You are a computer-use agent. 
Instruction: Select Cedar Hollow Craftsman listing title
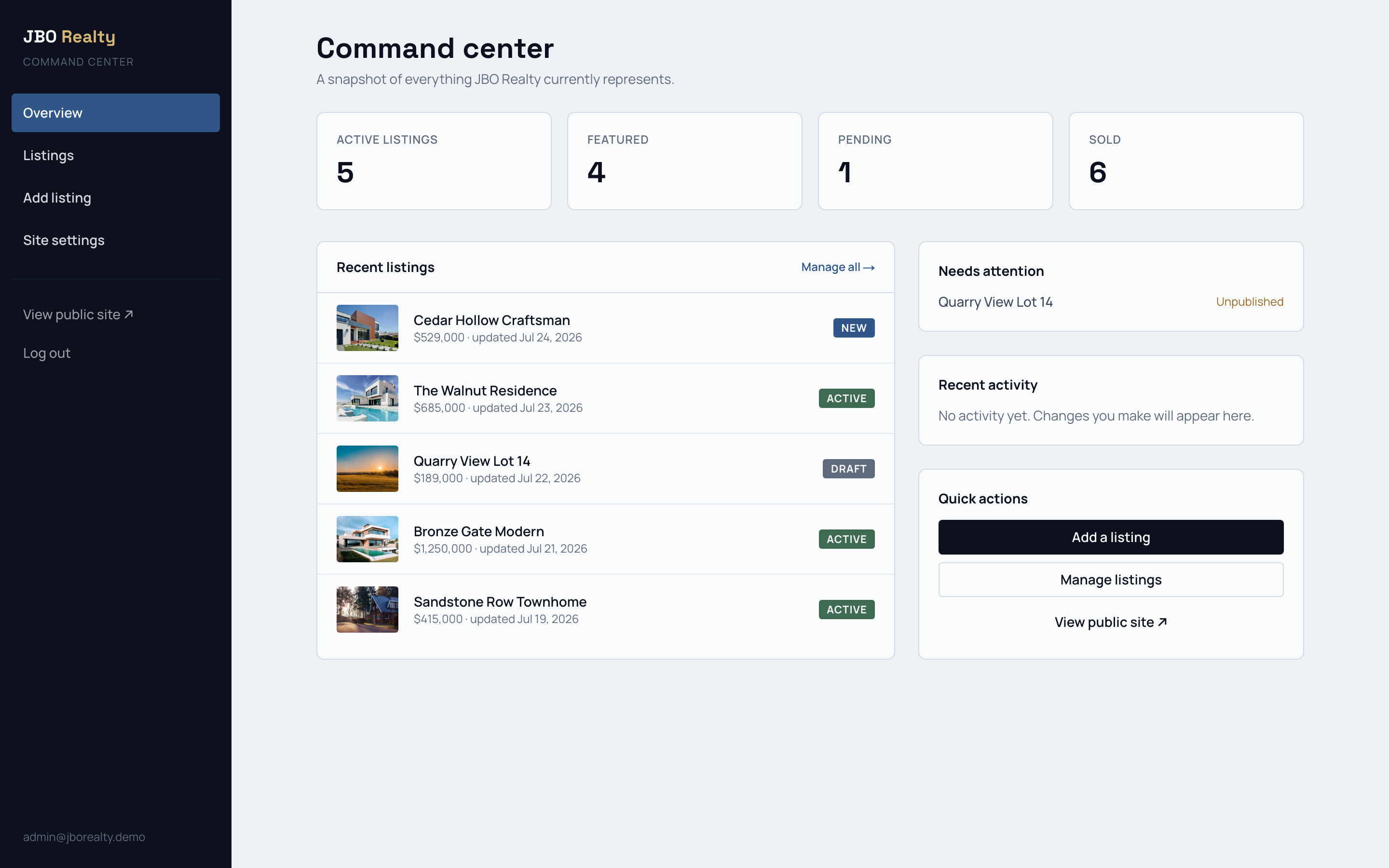pyautogui.click(x=491, y=320)
